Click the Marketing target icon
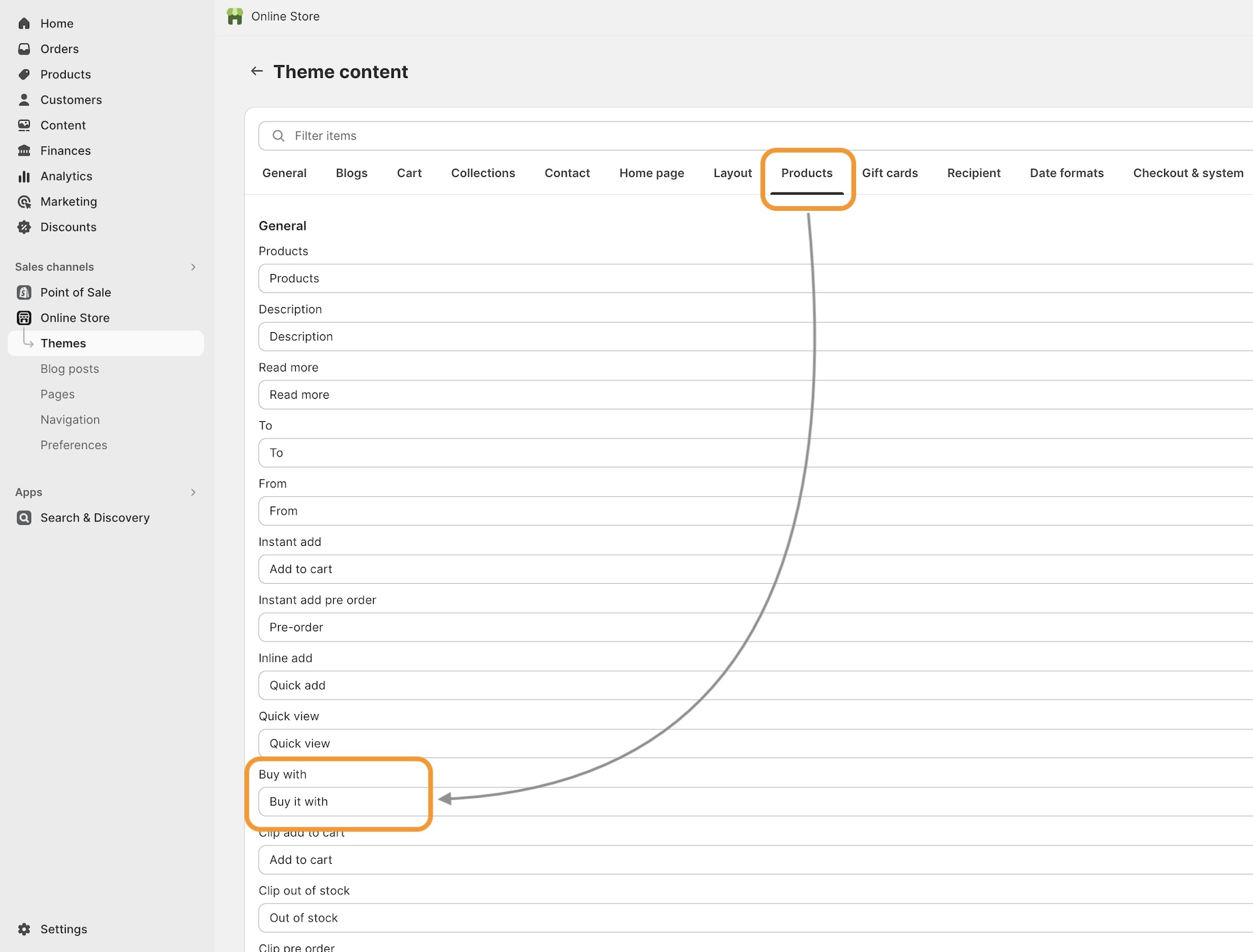Viewport: 1253px width, 952px height. click(24, 202)
